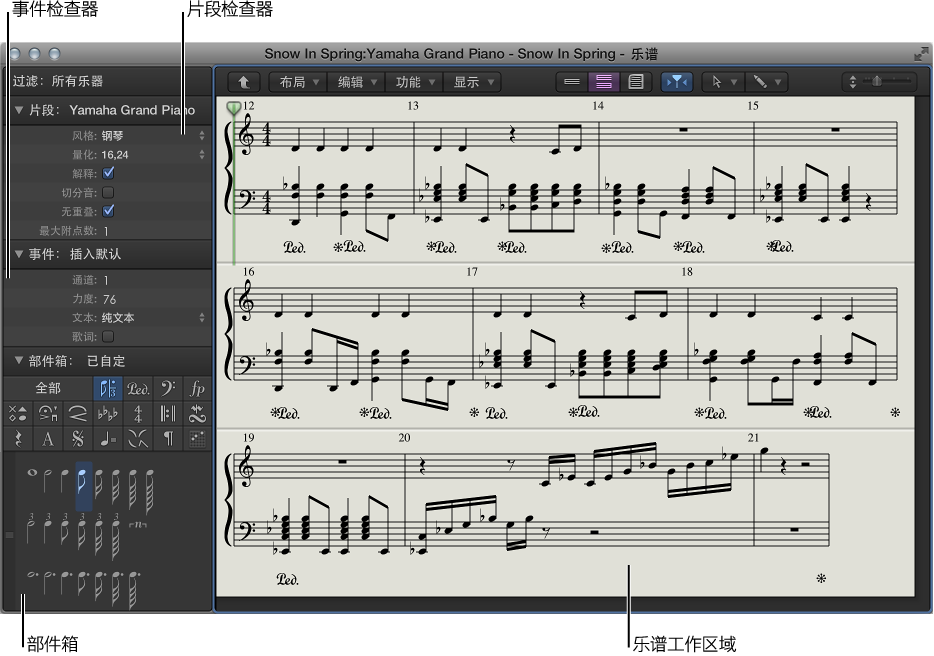Pick the sixteenth note in Part Box

[x=99, y=484]
